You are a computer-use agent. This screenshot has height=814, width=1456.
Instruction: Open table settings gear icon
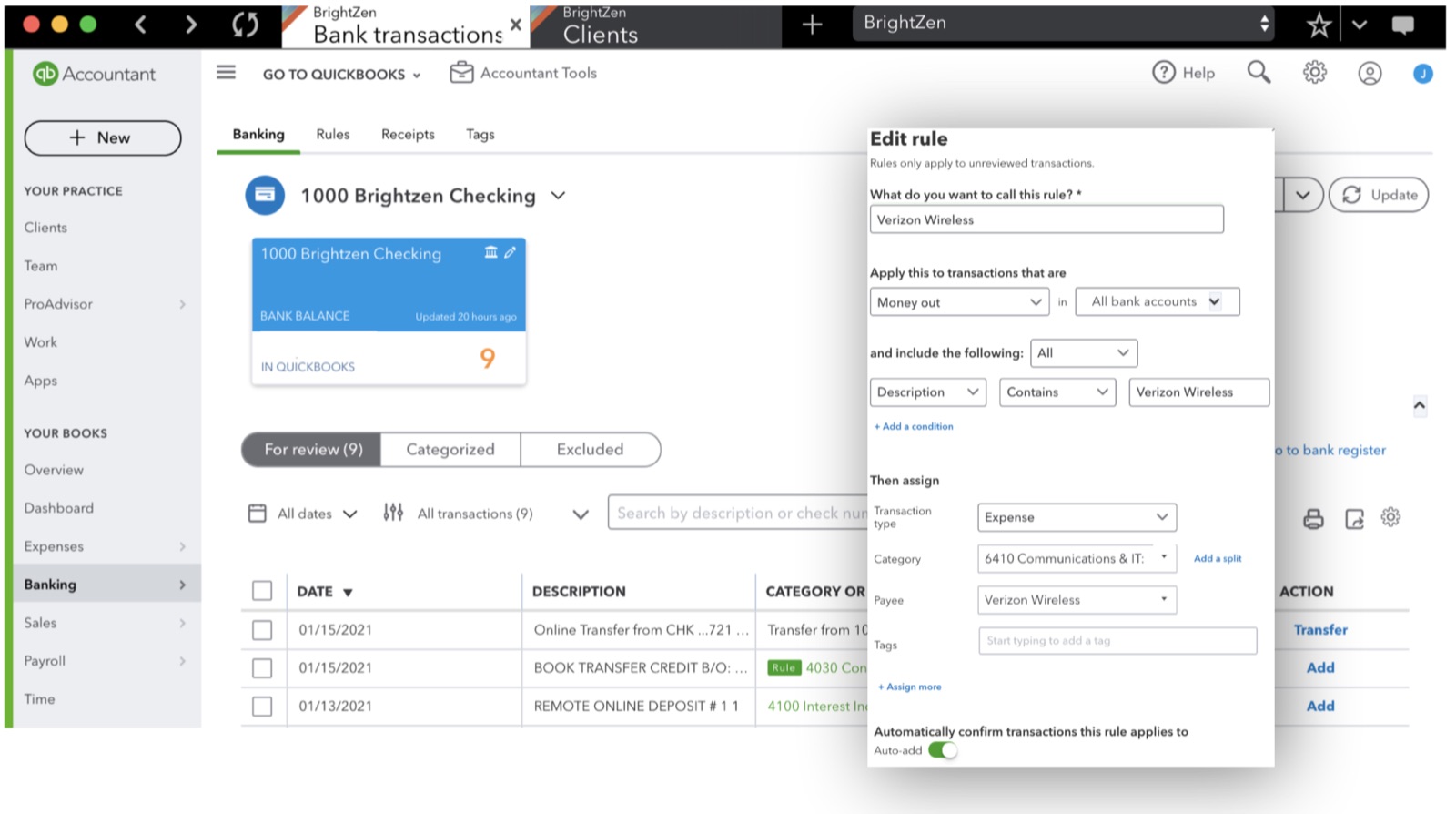click(x=1390, y=517)
